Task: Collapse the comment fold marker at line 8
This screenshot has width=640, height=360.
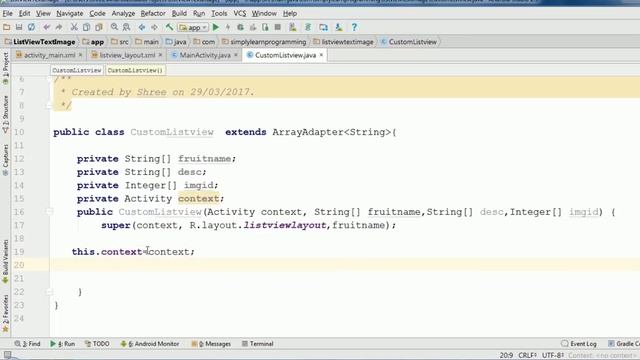Action: (x=49, y=105)
